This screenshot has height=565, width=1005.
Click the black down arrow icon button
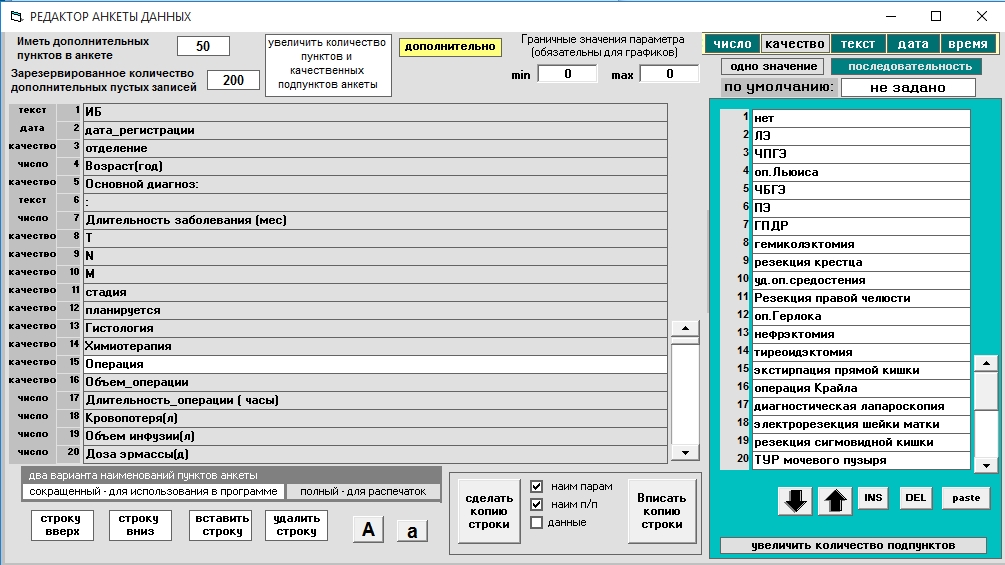pos(797,499)
